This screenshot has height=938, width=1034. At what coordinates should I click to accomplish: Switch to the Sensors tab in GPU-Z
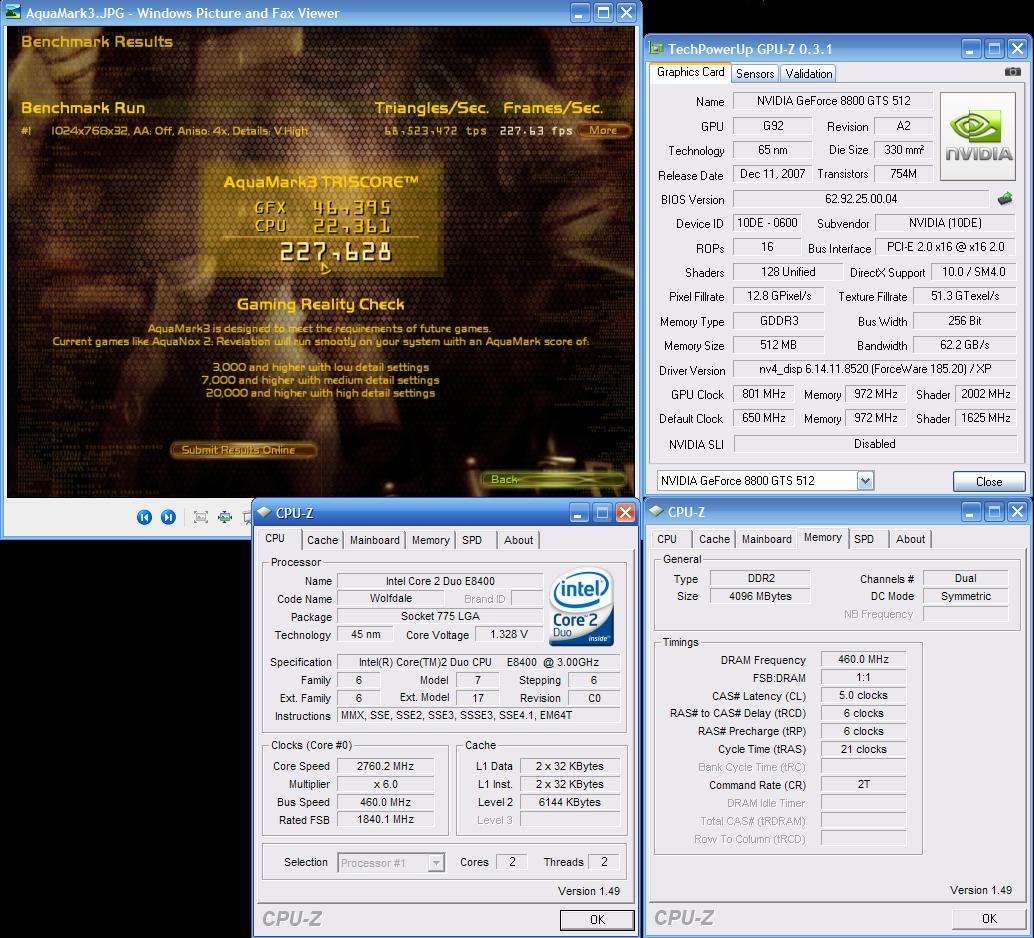755,73
